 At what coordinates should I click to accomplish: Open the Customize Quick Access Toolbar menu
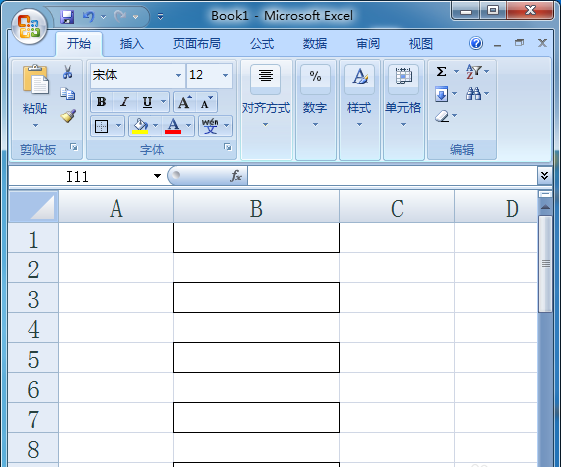160,16
